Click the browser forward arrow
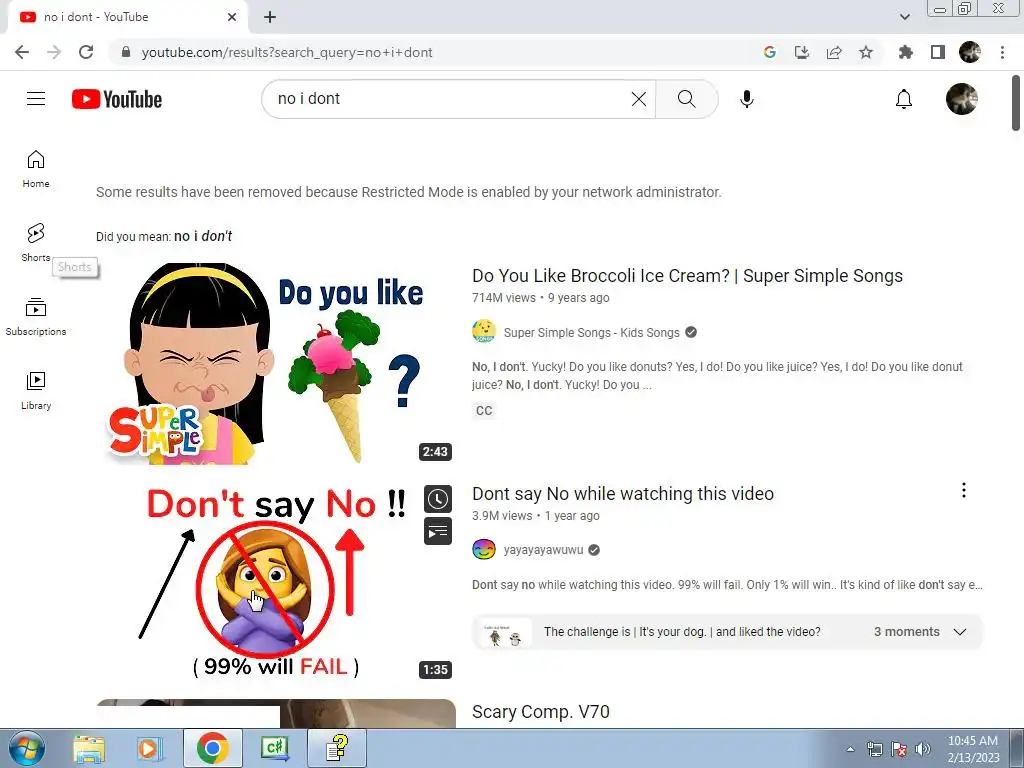 (x=54, y=52)
